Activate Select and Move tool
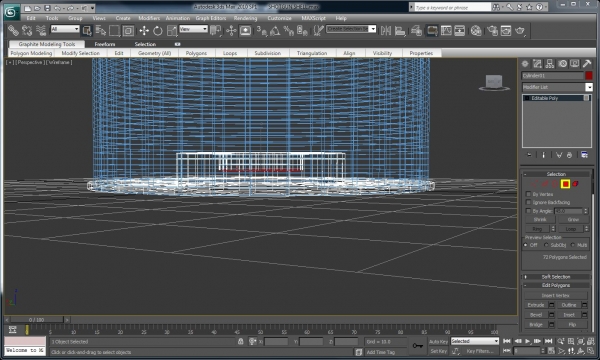600x360 pixels. point(144,30)
